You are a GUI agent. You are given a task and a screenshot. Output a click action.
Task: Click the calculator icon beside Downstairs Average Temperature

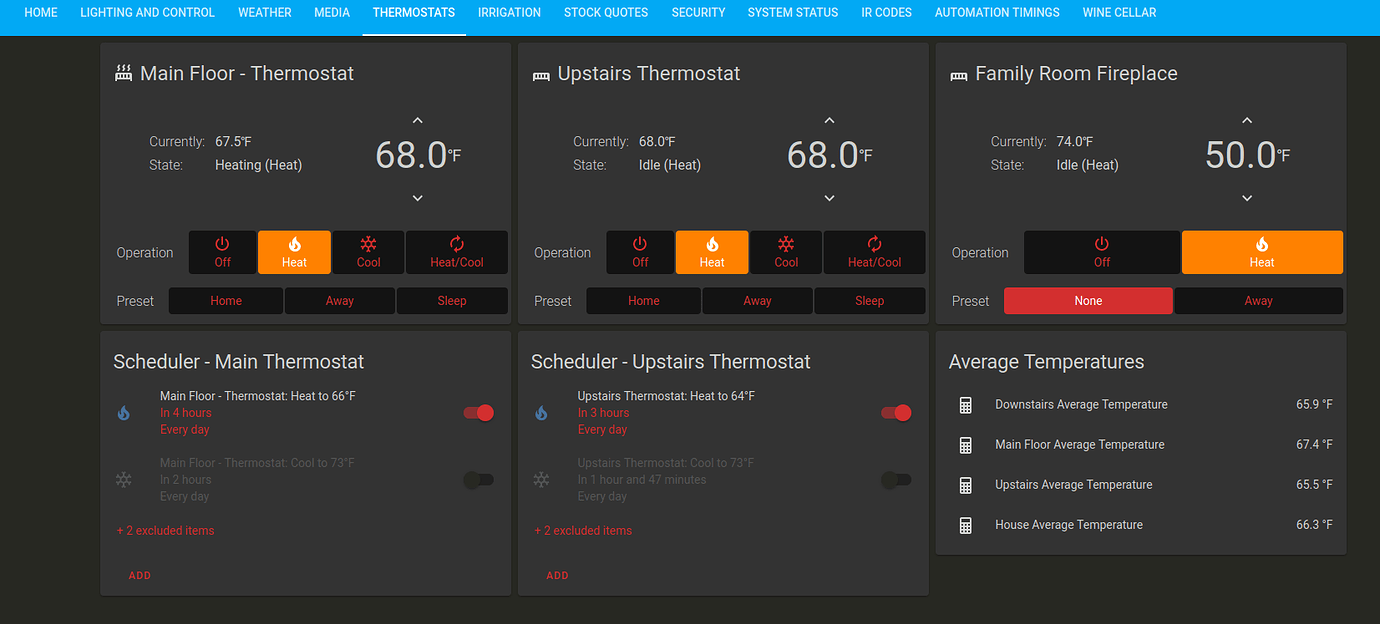point(965,404)
